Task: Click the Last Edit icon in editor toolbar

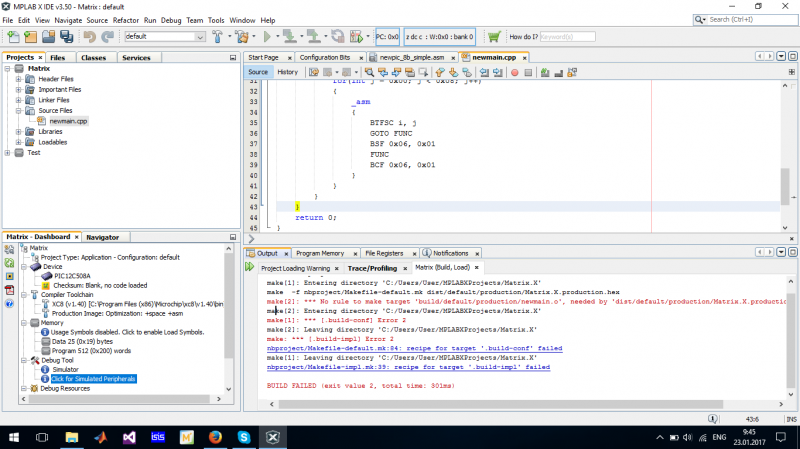Action: click(314, 72)
